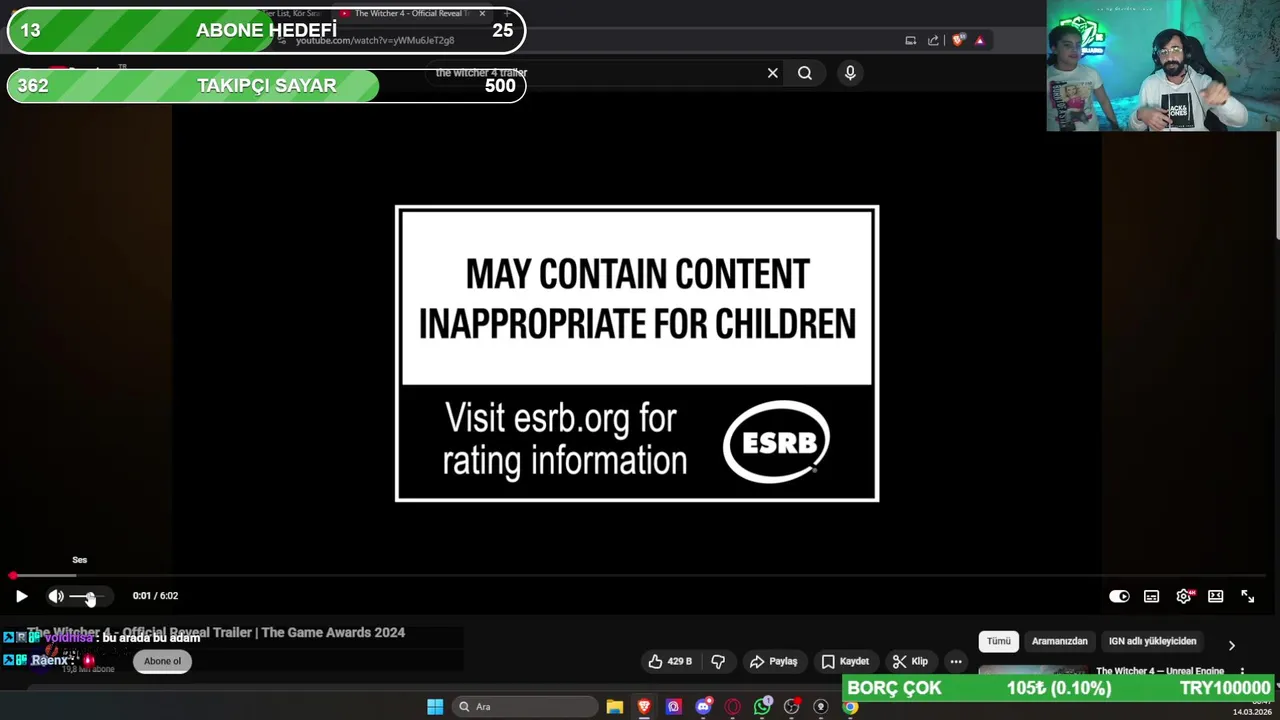
Task: Click the Paylaş share button
Action: point(773,661)
